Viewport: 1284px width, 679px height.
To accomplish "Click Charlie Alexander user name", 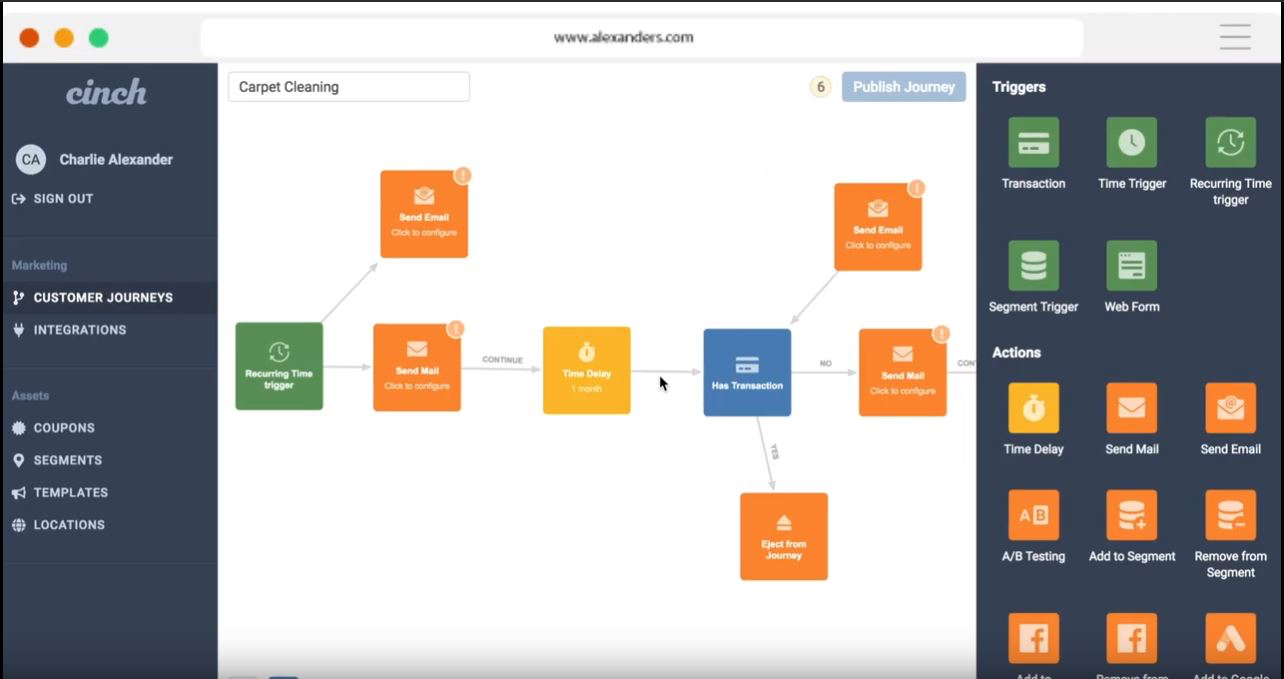I will pyautogui.click(x=116, y=159).
